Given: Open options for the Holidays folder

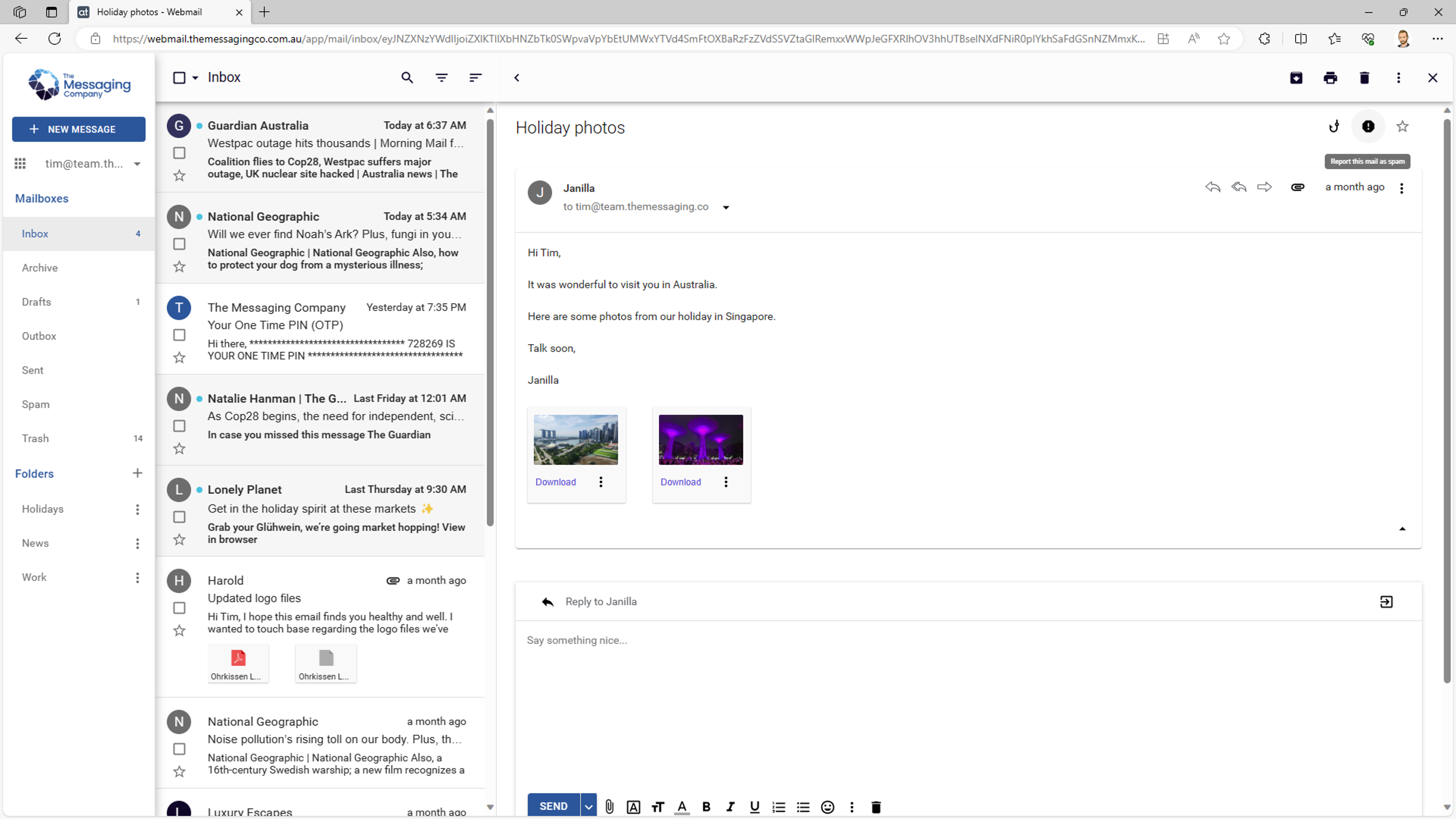Looking at the screenshot, I should 137,509.
